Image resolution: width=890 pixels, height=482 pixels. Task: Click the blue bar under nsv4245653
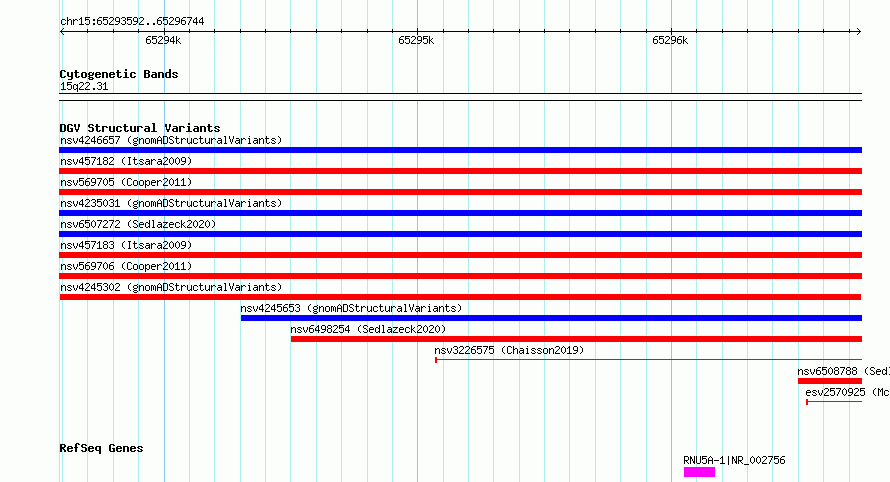pos(551,318)
